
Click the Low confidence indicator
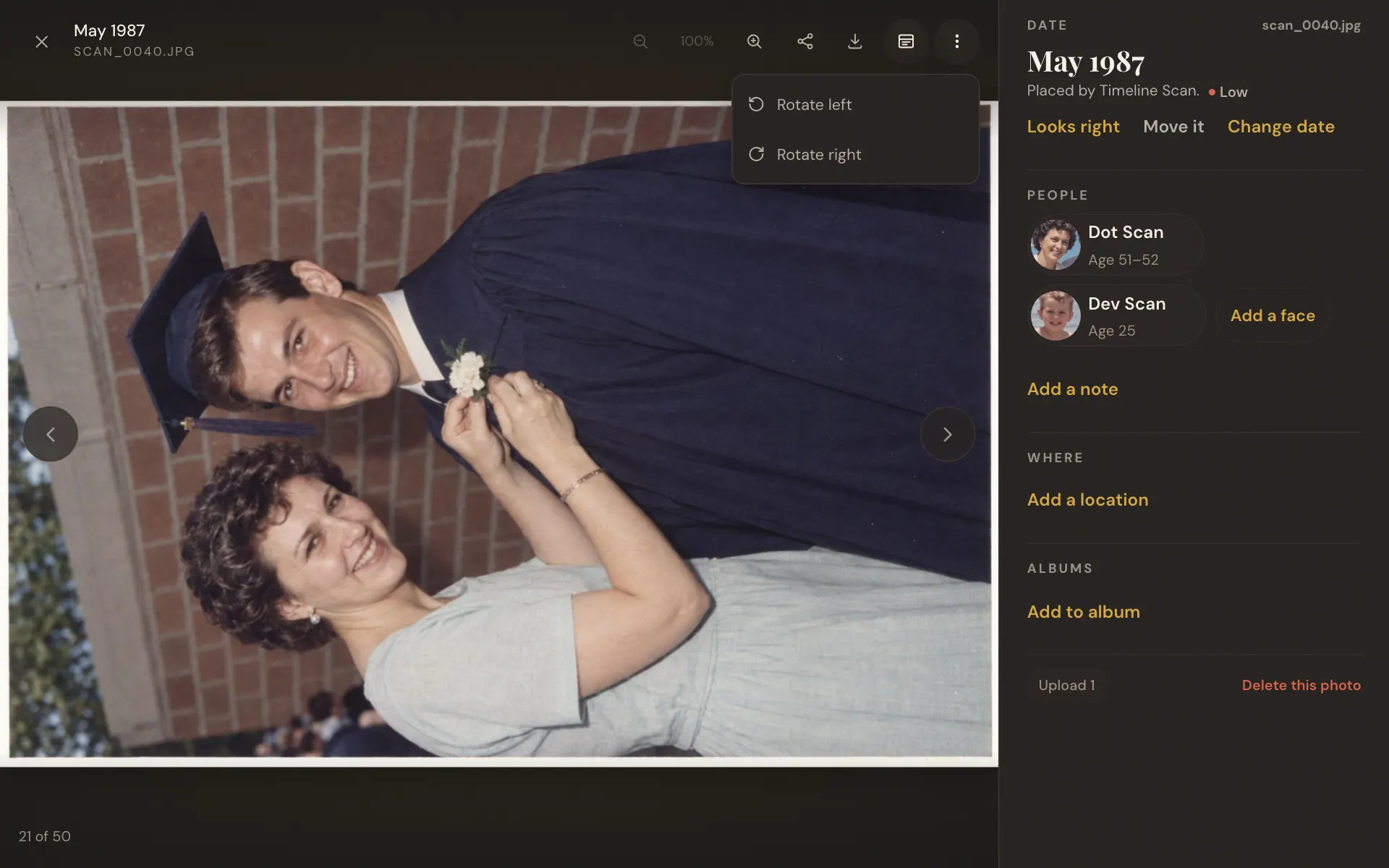[1228, 92]
